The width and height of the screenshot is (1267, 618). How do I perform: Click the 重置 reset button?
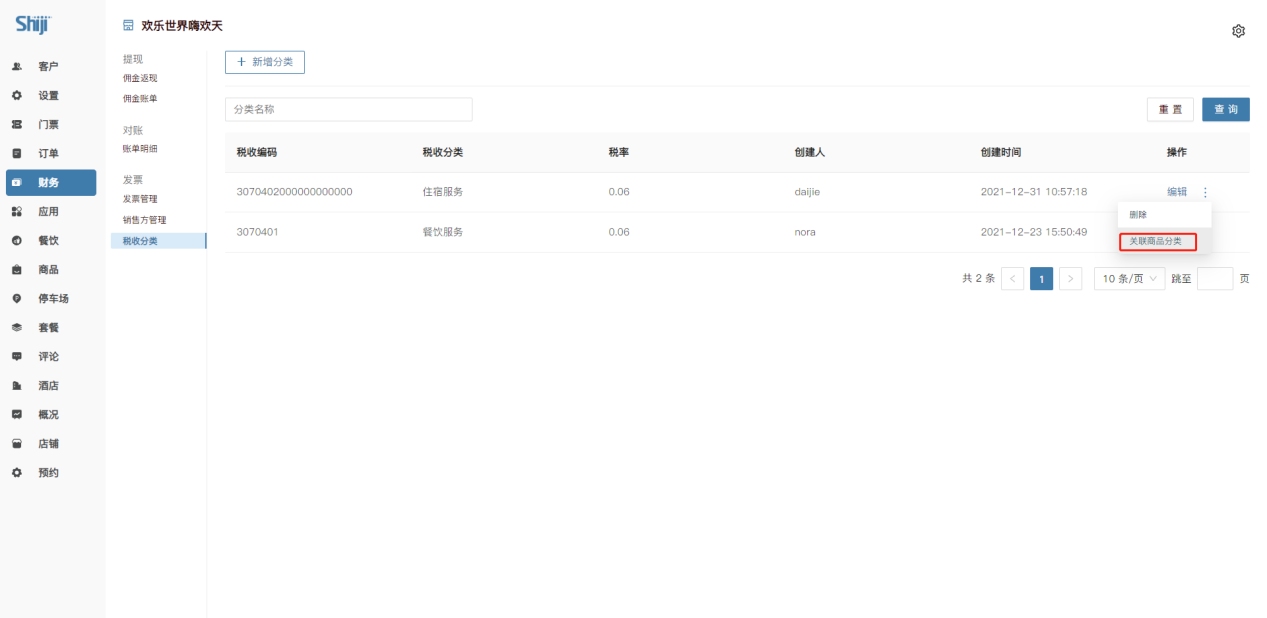(1170, 110)
